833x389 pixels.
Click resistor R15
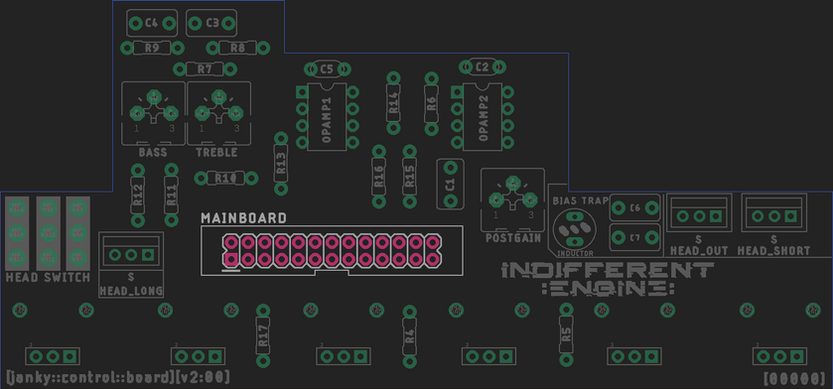tap(409, 176)
